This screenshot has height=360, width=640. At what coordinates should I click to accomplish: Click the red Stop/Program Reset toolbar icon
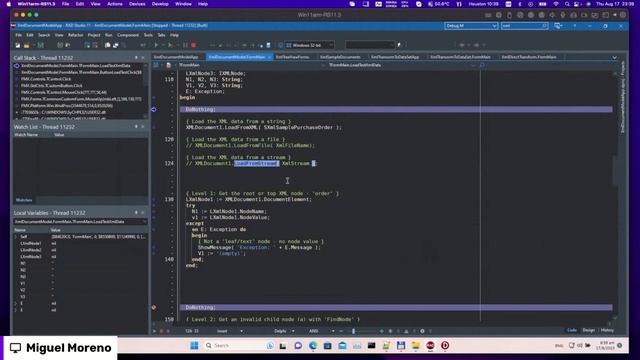(x=194, y=45)
